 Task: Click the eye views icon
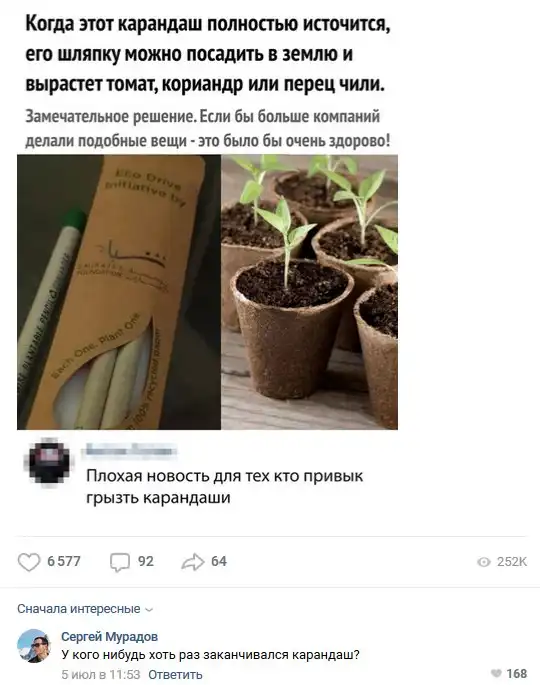(484, 562)
